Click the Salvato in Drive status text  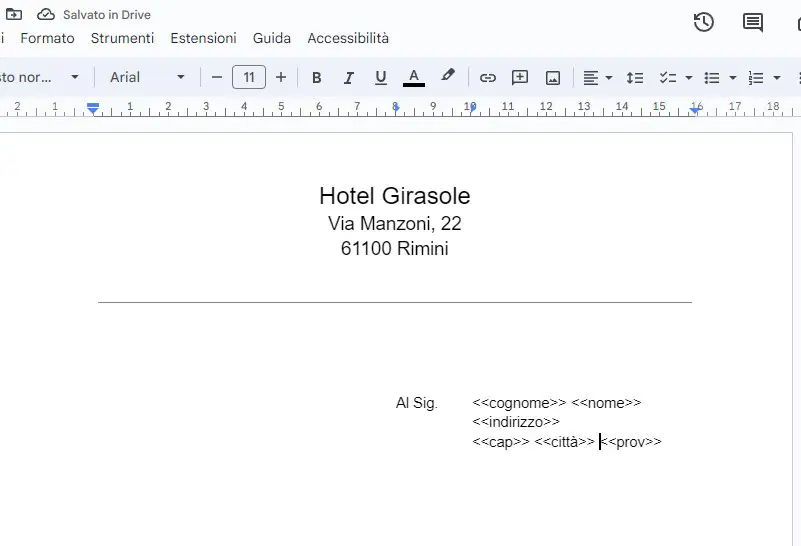(107, 15)
